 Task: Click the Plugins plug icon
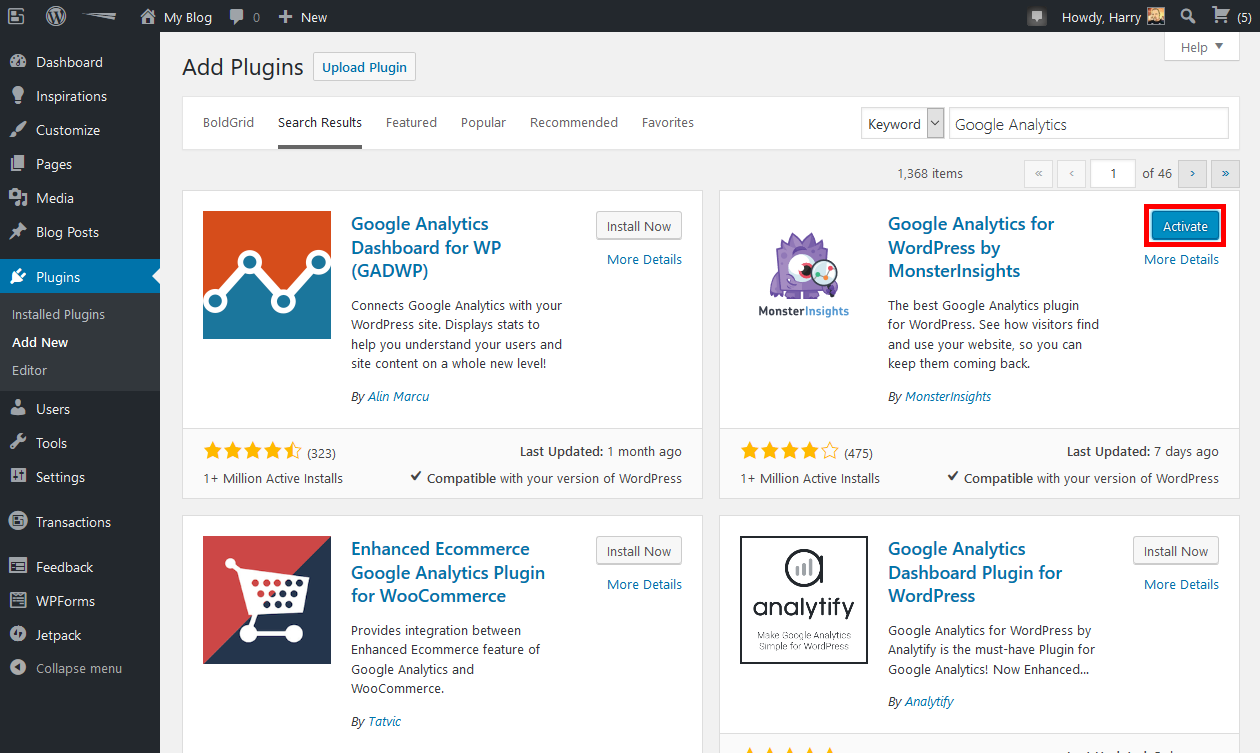point(18,277)
